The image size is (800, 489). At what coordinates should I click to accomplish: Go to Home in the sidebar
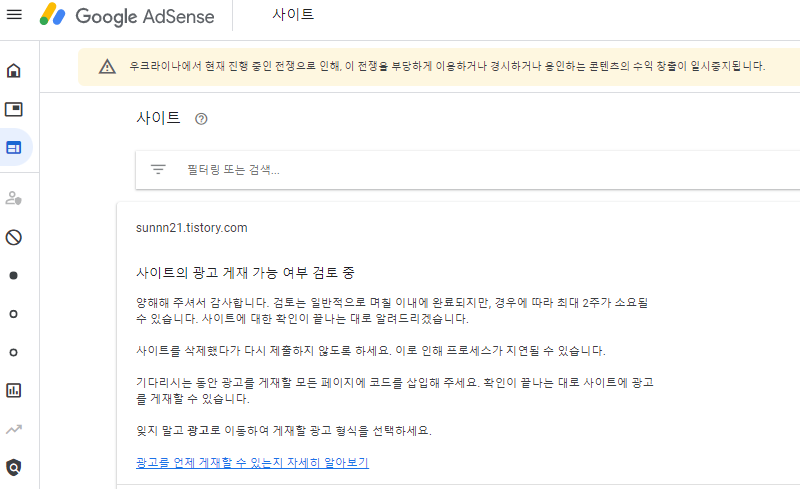point(14,70)
